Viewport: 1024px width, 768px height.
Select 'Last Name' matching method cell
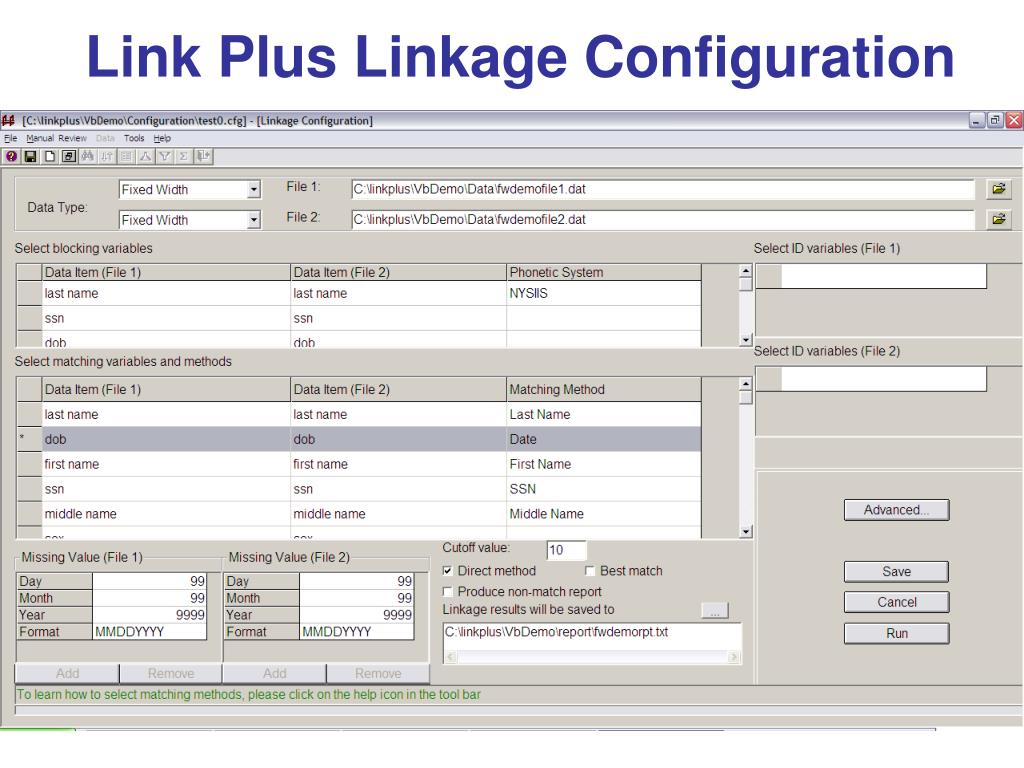[x=603, y=414]
